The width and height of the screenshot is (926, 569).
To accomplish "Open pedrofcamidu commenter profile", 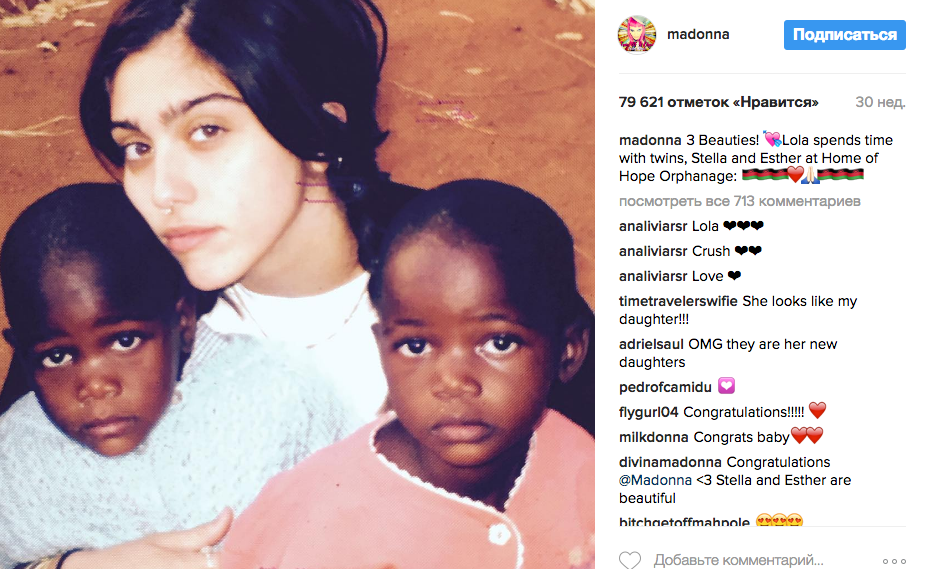I will pos(665,387).
